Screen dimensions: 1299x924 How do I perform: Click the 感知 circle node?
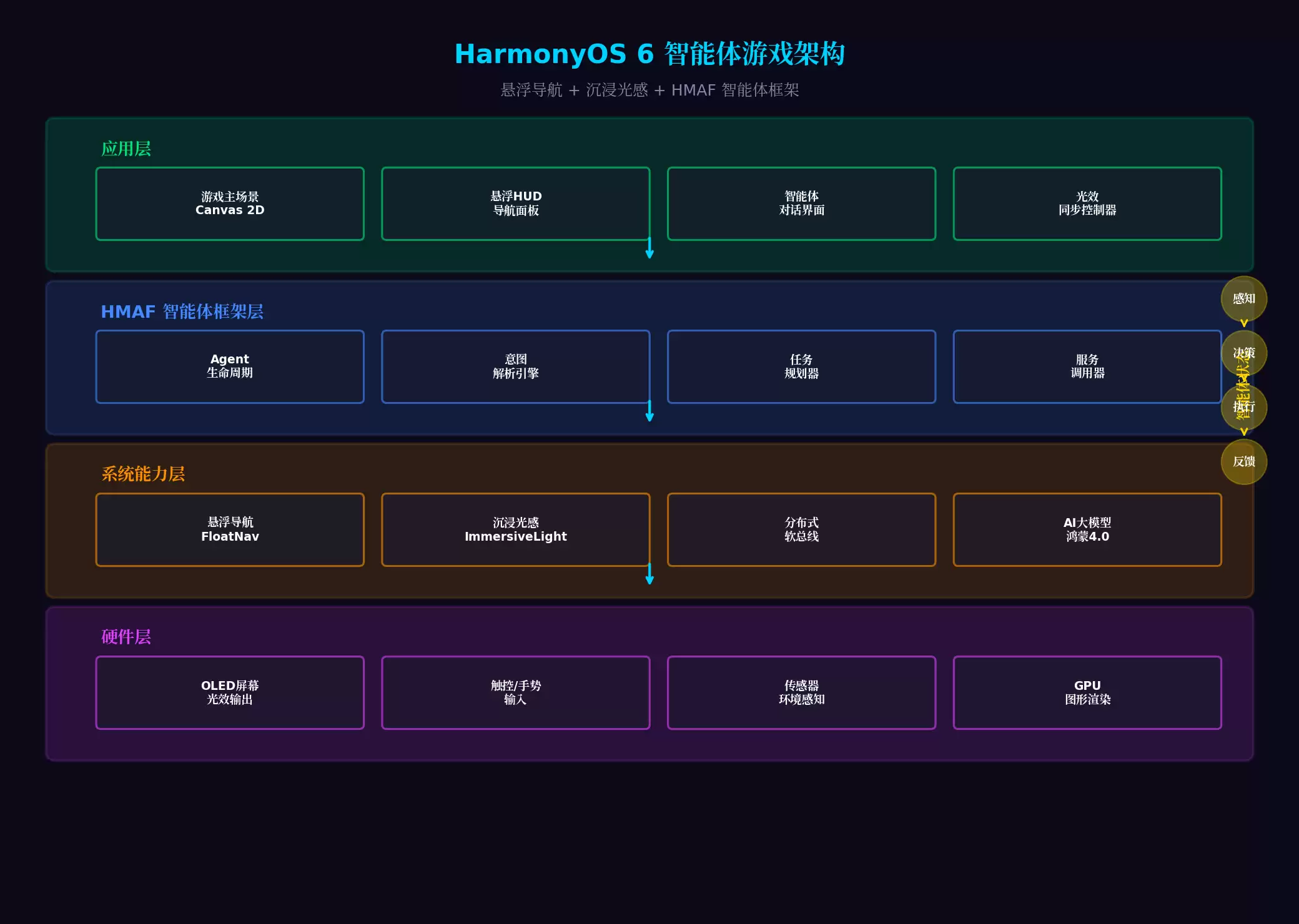pos(1244,298)
